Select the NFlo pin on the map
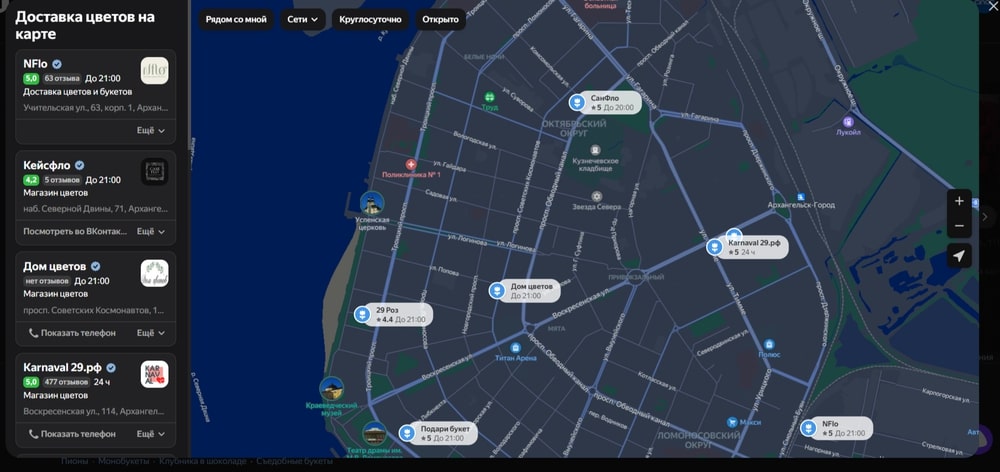 click(809, 428)
